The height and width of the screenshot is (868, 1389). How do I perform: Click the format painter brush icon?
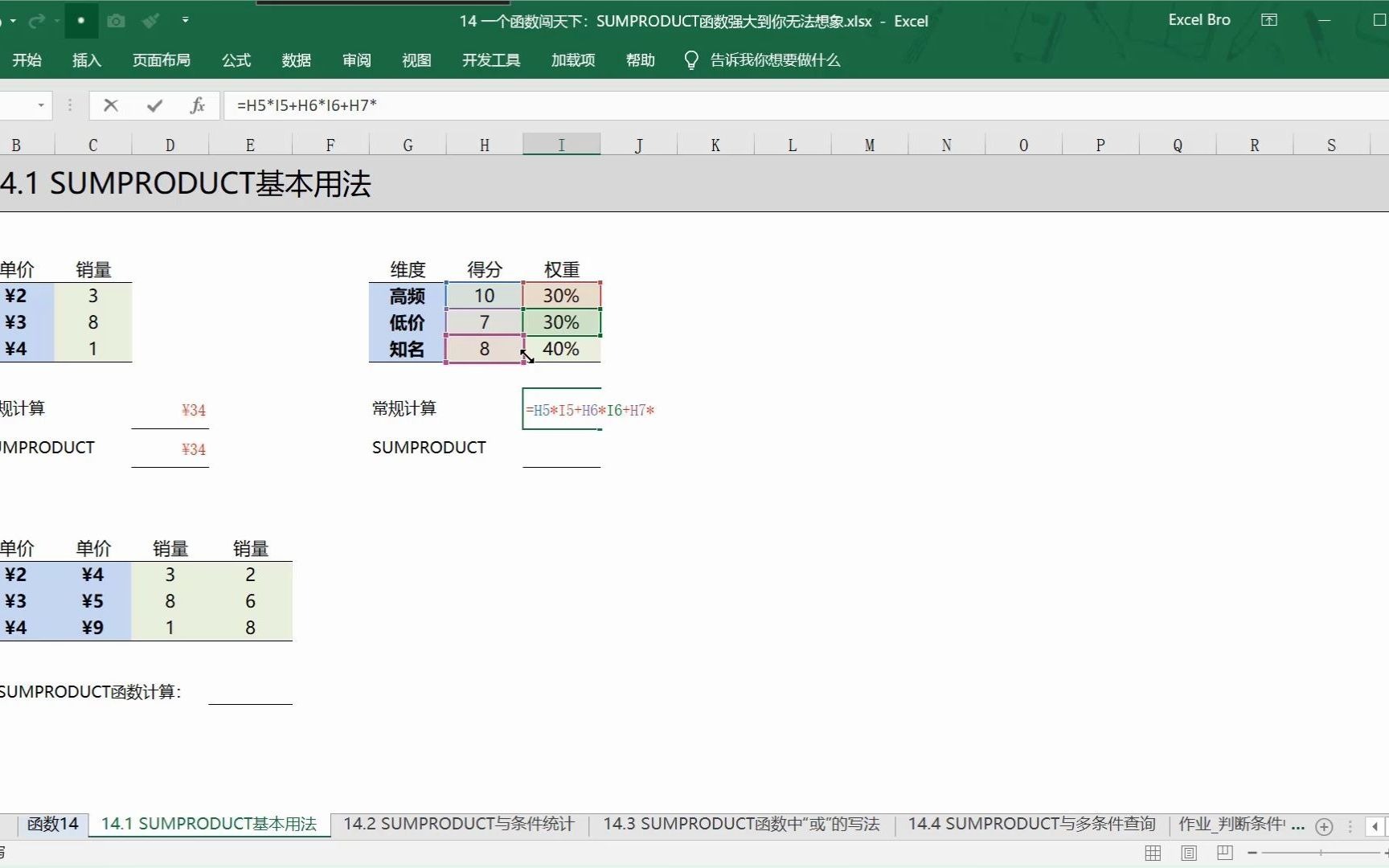151,21
